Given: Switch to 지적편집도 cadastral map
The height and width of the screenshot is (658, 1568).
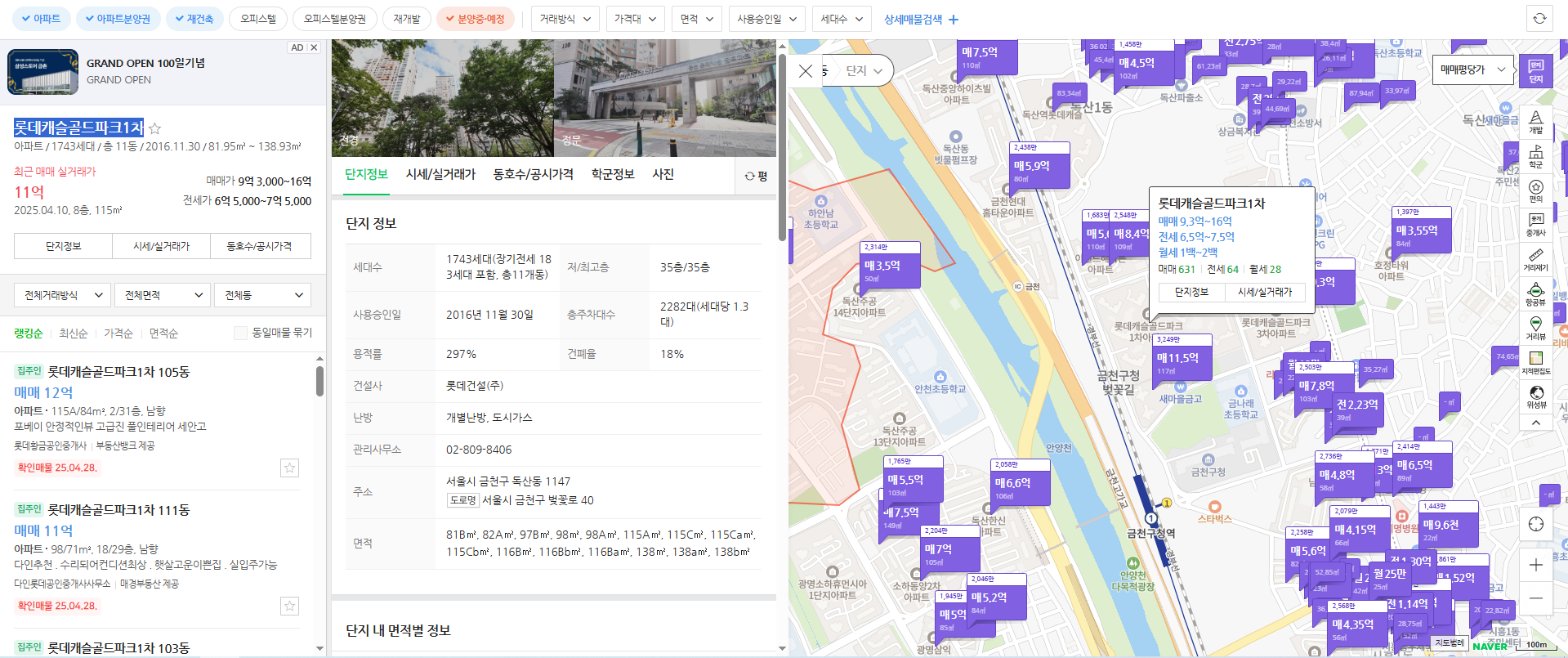Looking at the screenshot, I should point(1536,363).
